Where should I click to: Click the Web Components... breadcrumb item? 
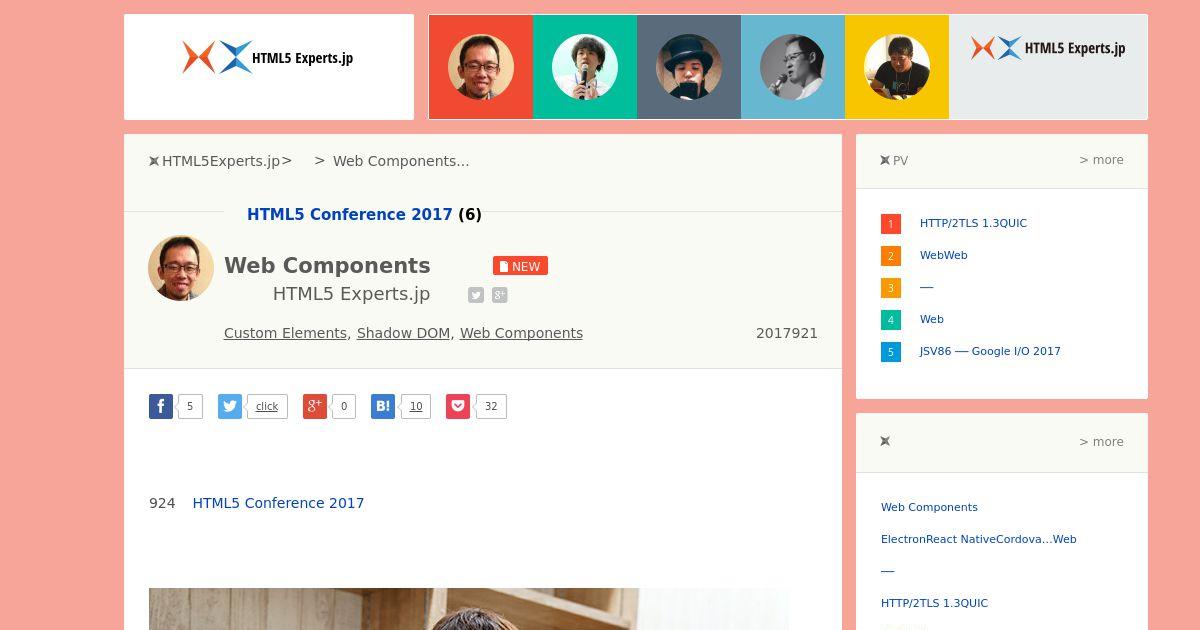click(401, 161)
